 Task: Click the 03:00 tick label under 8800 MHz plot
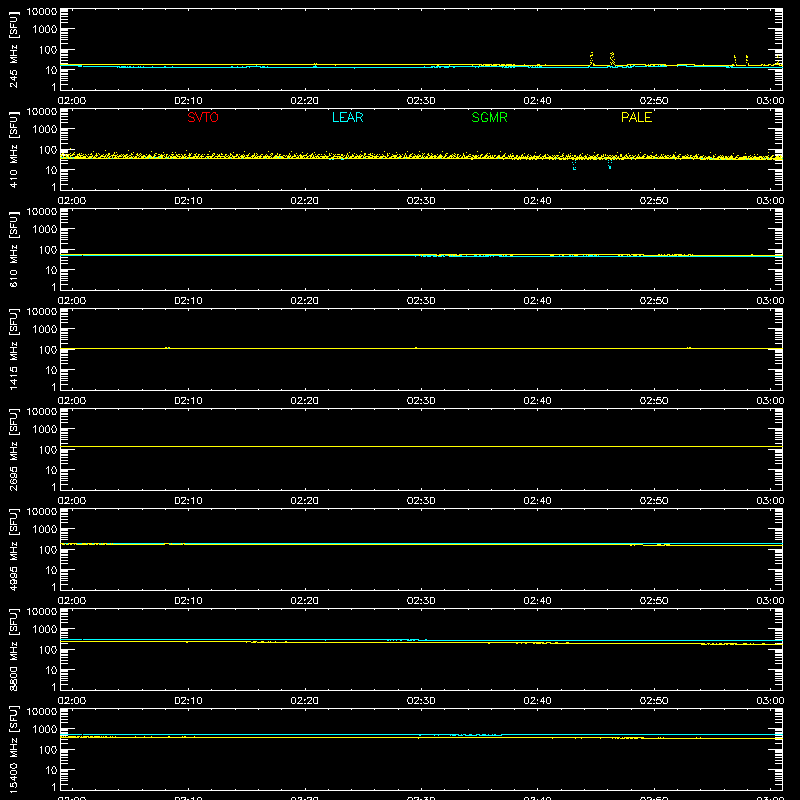click(770, 701)
